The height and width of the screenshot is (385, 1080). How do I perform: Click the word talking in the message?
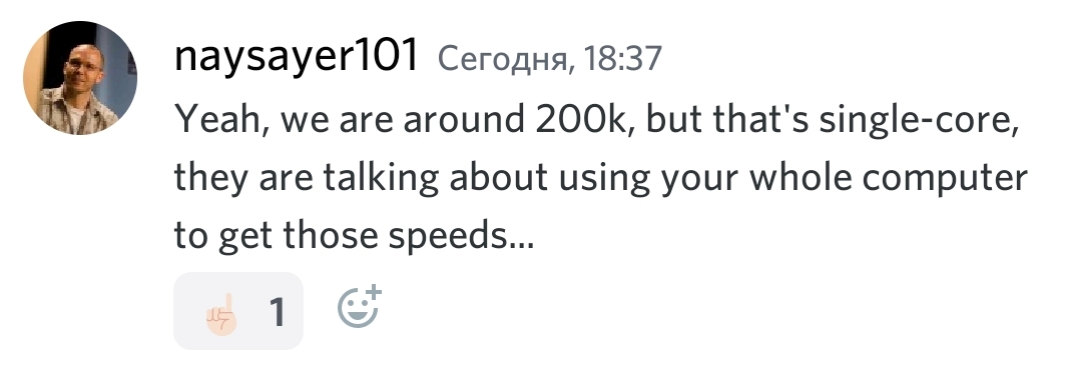(x=381, y=180)
